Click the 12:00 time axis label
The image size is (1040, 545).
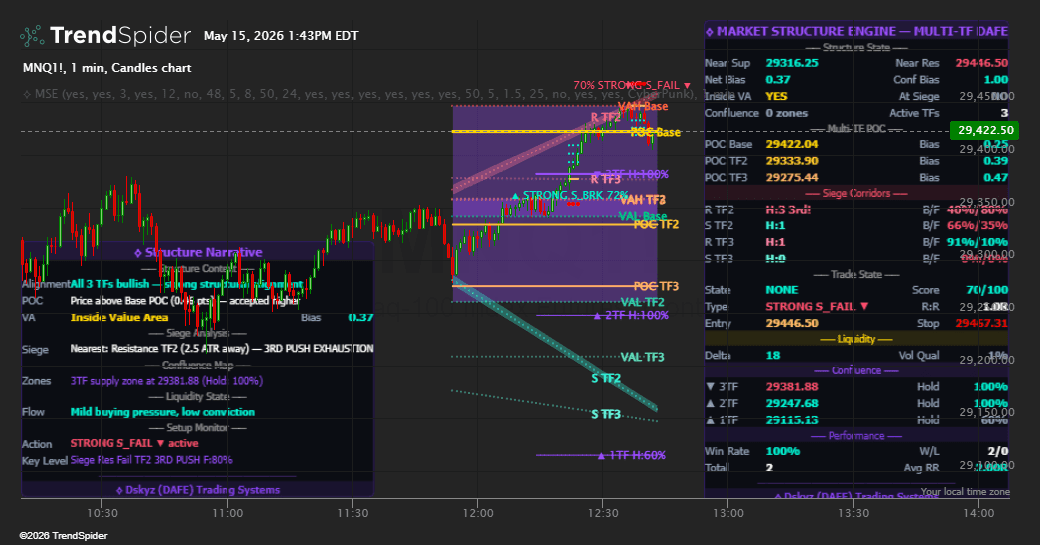point(478,513)
